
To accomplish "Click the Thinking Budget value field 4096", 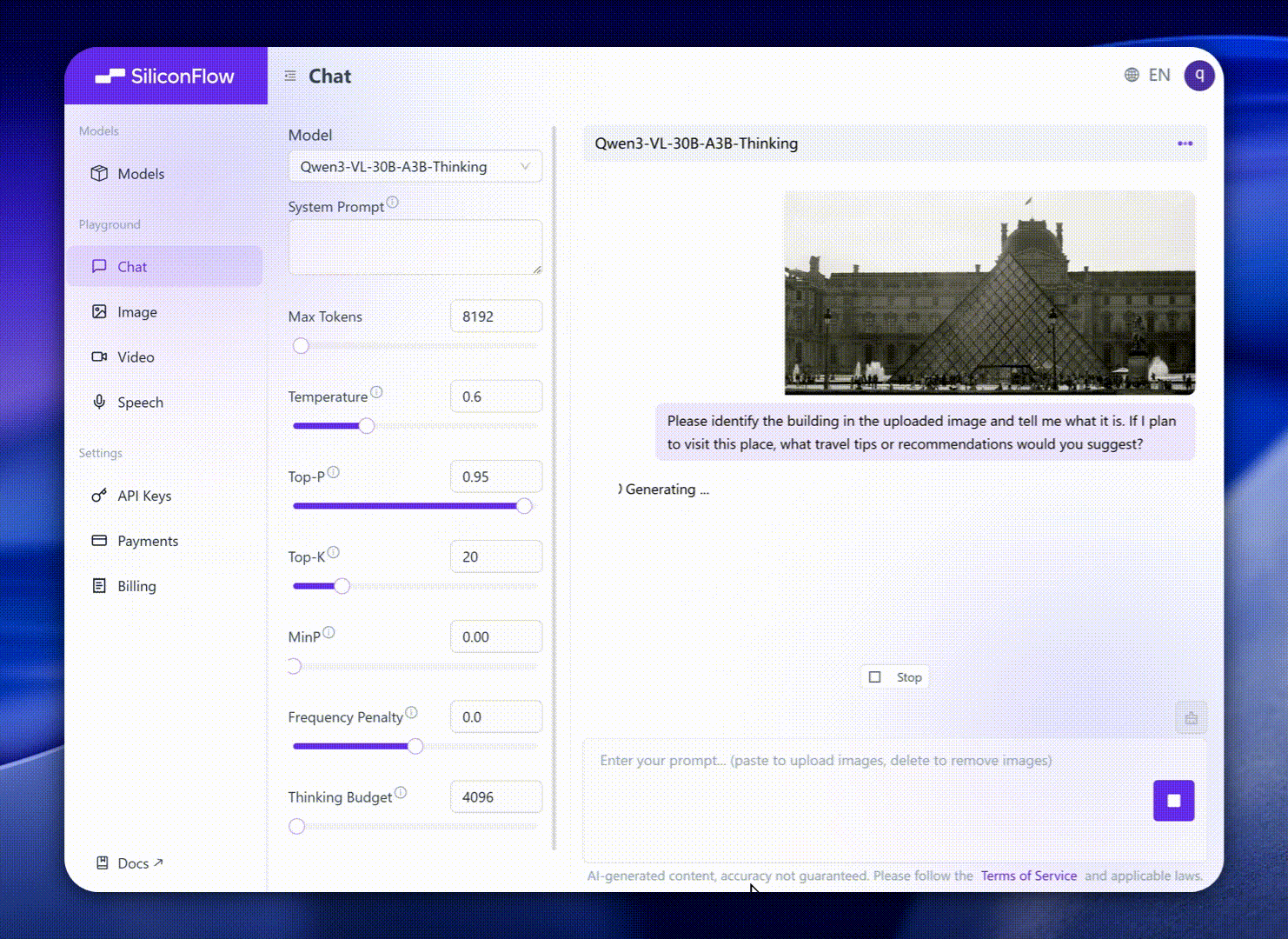I will [496, 796].
